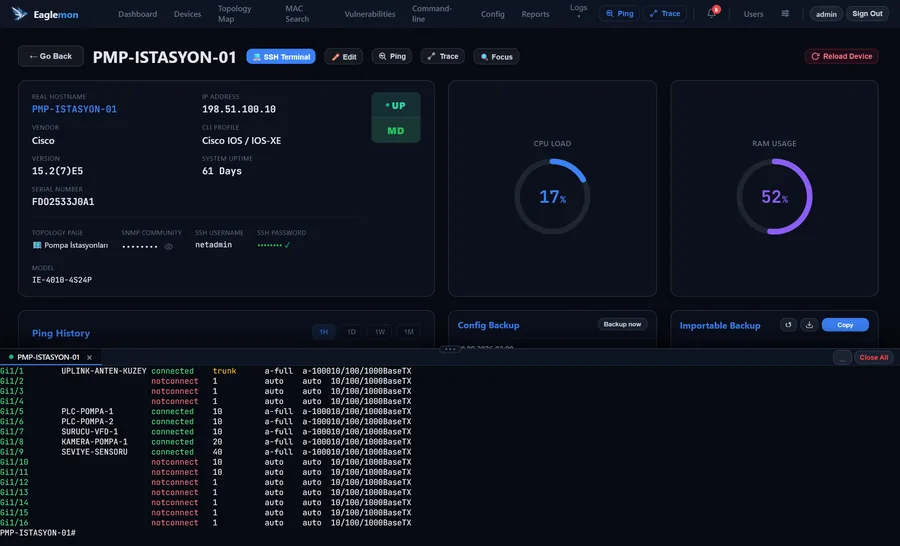Screen dimensions: 900x546
Task: Copy the importable backup
Action: coord(845,325)
